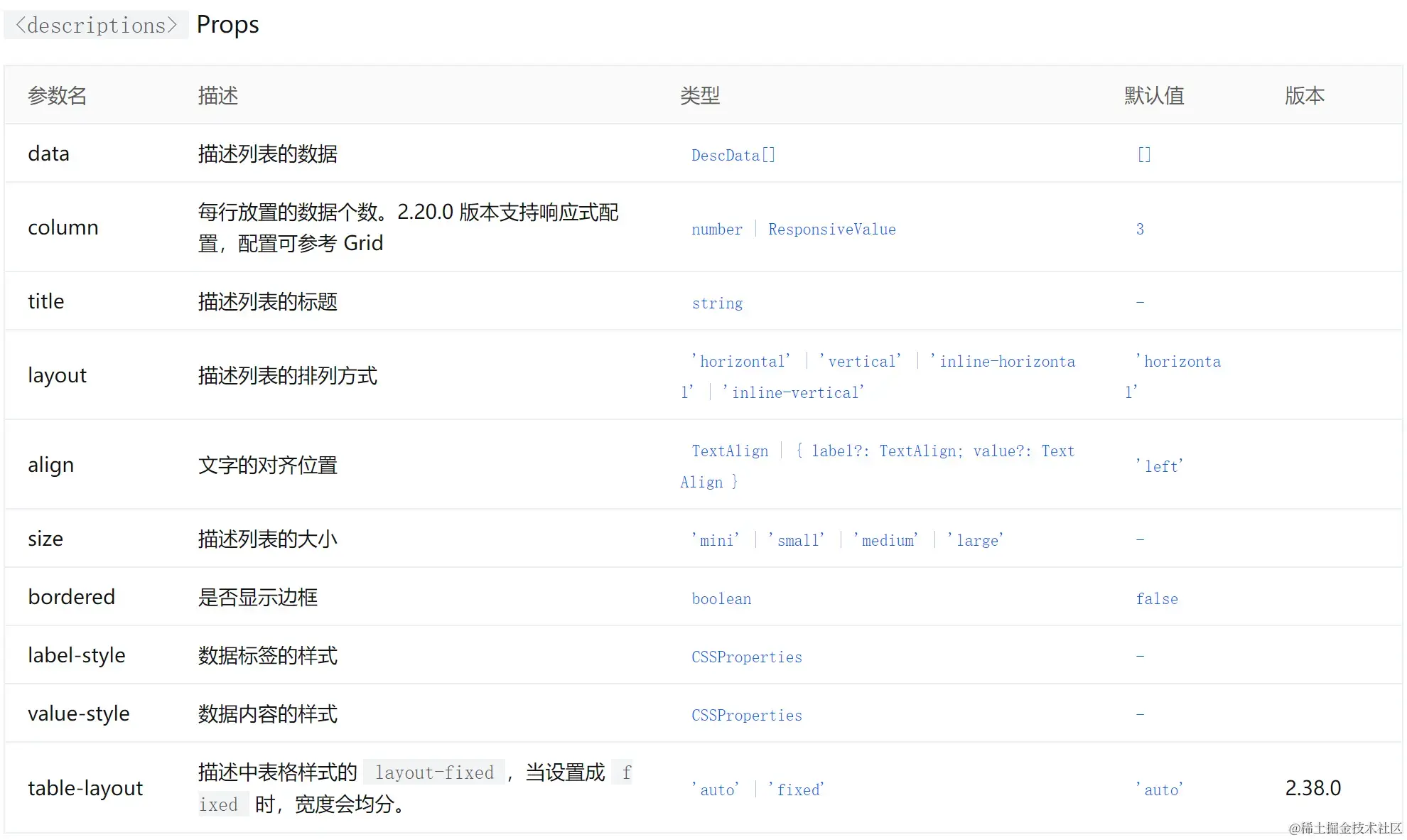Screen dimensions: 1407x840
Task: Click CSSProperties type in value-style row
Action: tap(746, 715)
